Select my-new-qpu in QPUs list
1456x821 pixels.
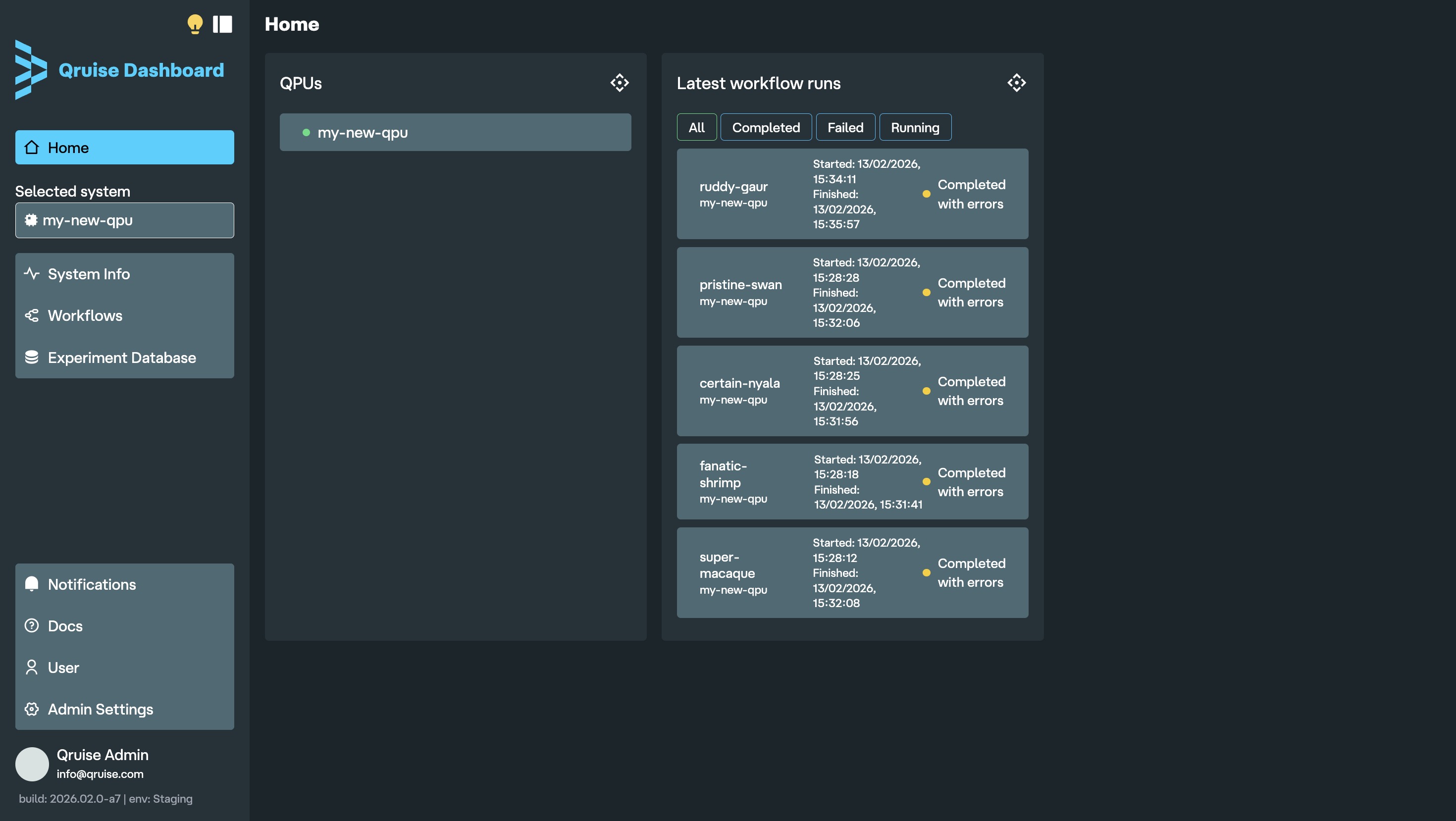[455, 132]
